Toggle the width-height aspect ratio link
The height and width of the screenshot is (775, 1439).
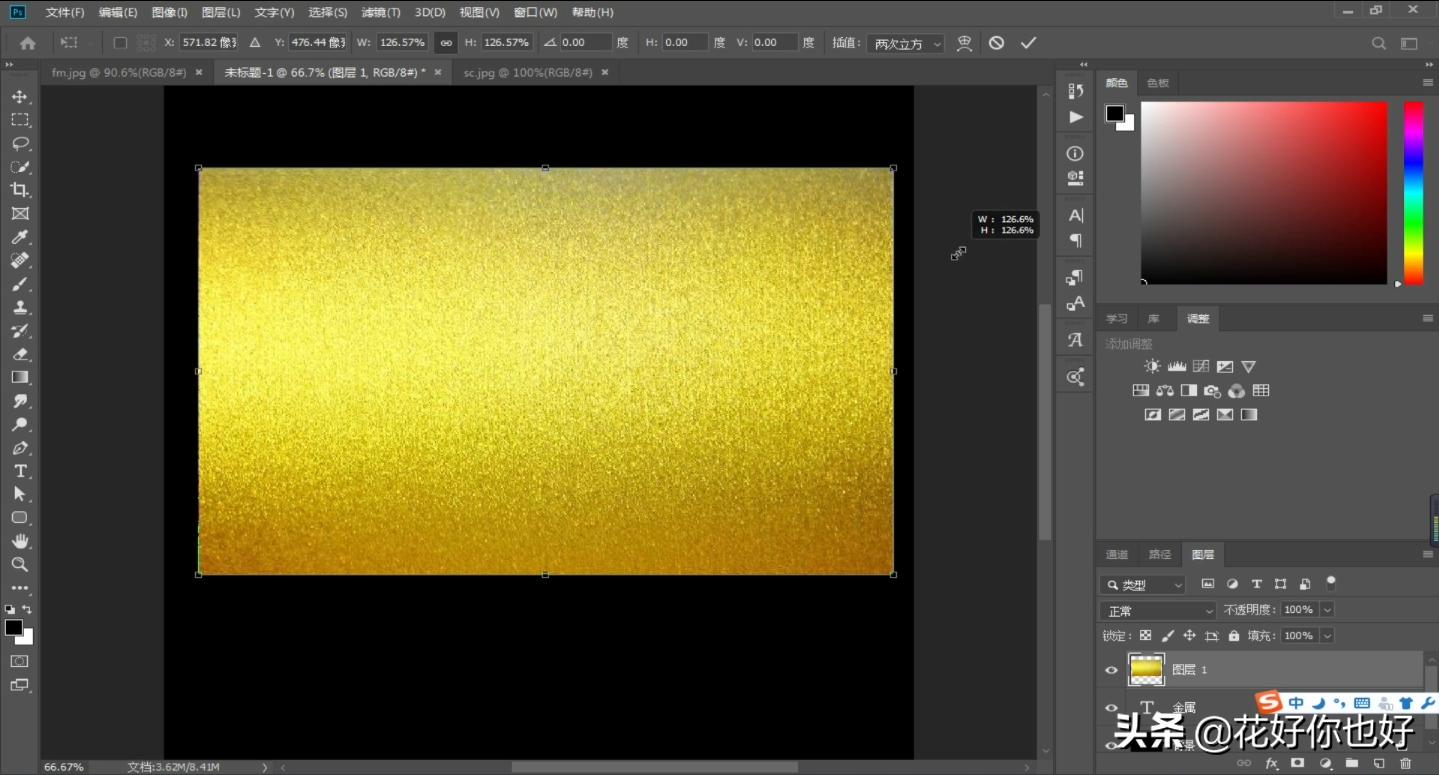click(446, 43)
